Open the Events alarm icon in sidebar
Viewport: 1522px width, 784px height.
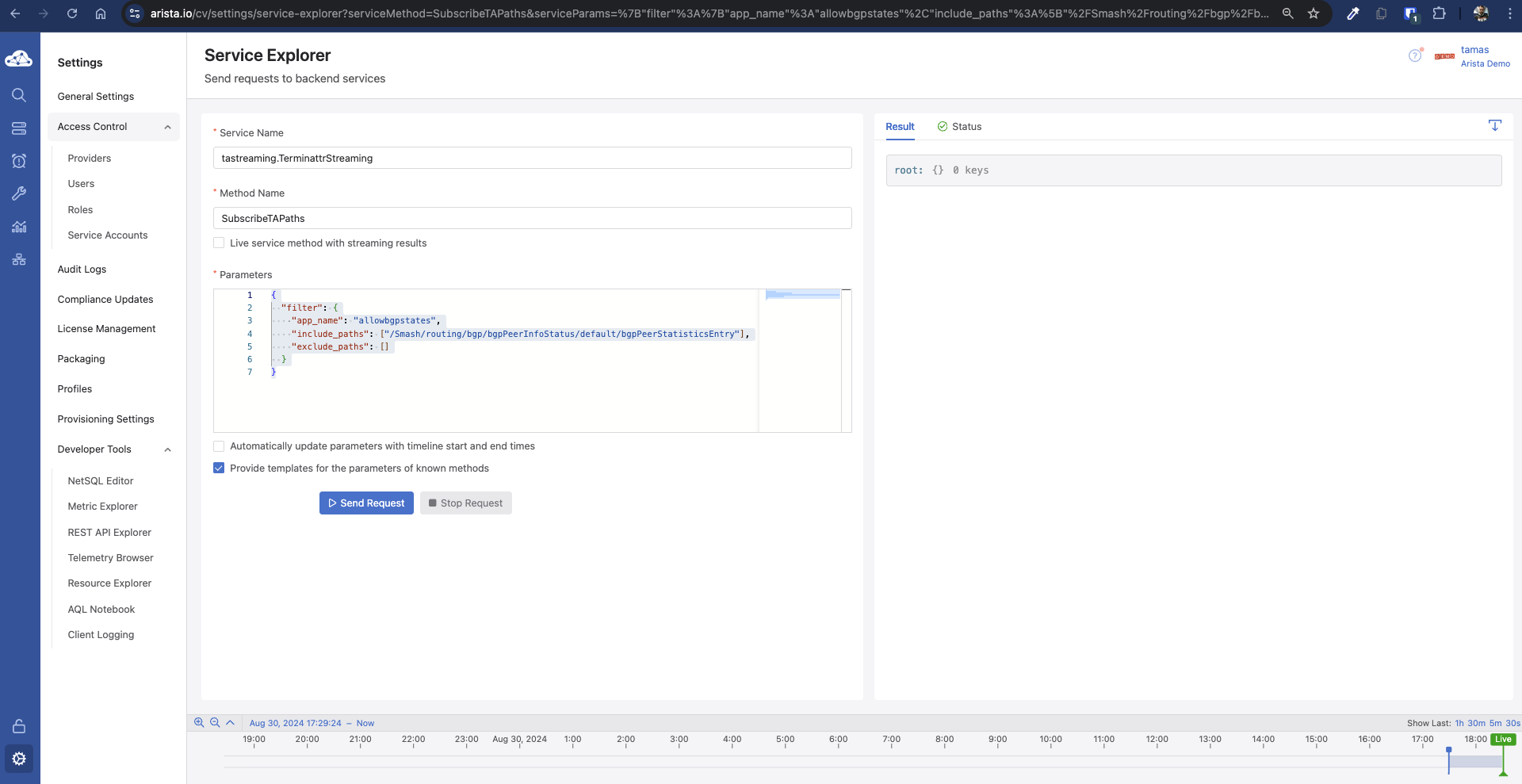[19, 161]
